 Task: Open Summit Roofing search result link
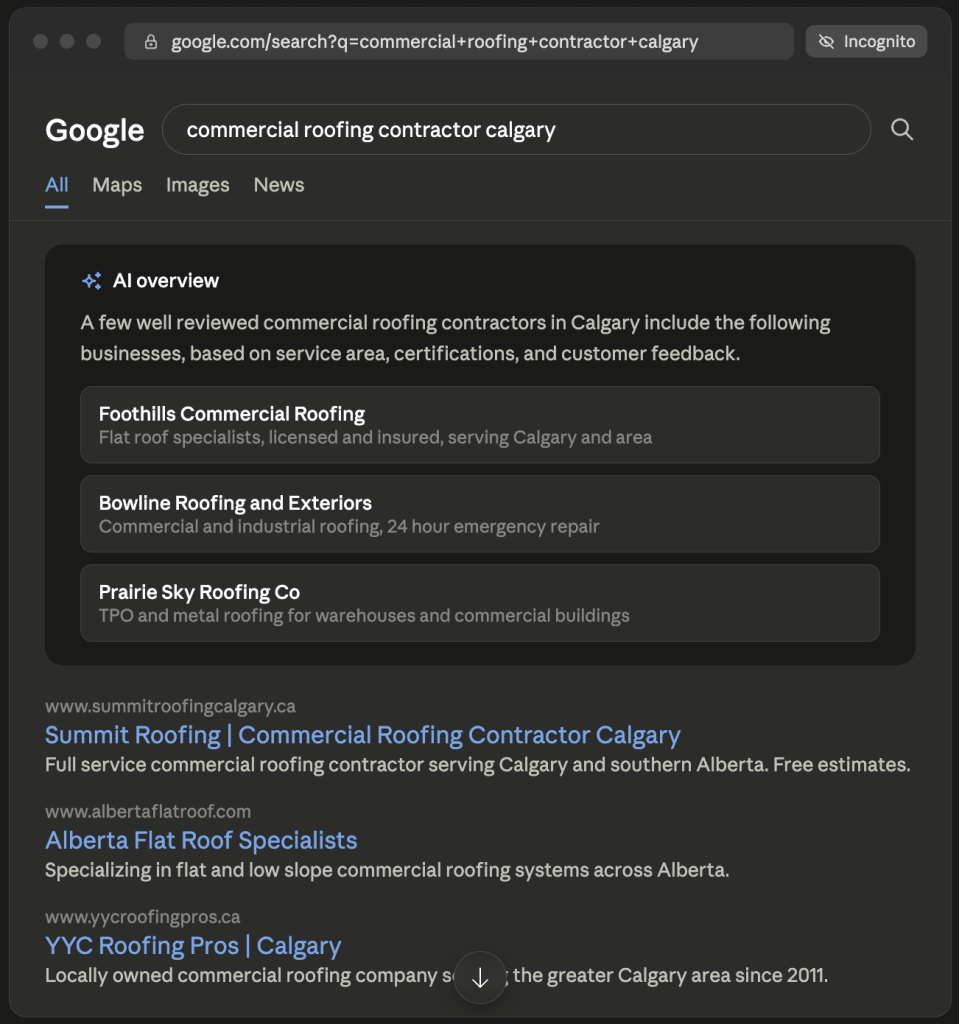click(363, 735)
